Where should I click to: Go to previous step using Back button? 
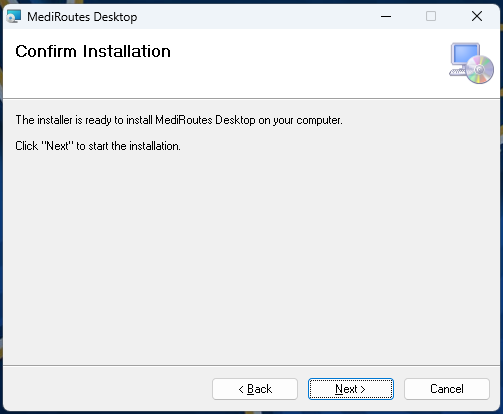click(x=255, y=389)
